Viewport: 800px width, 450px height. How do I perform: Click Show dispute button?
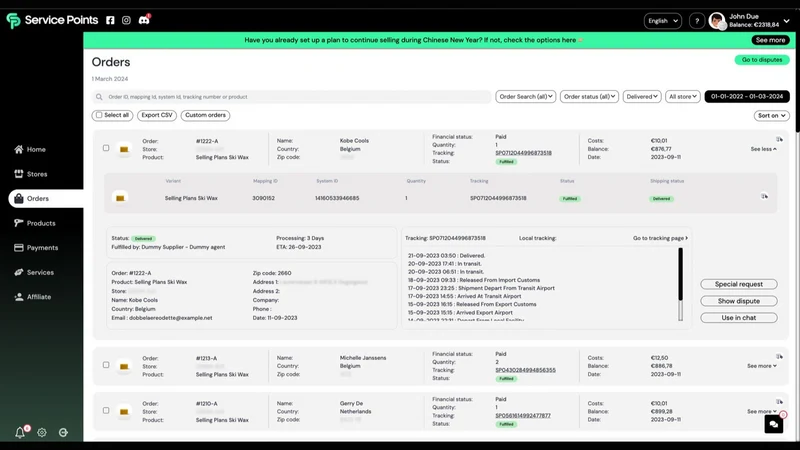[738, 301]
